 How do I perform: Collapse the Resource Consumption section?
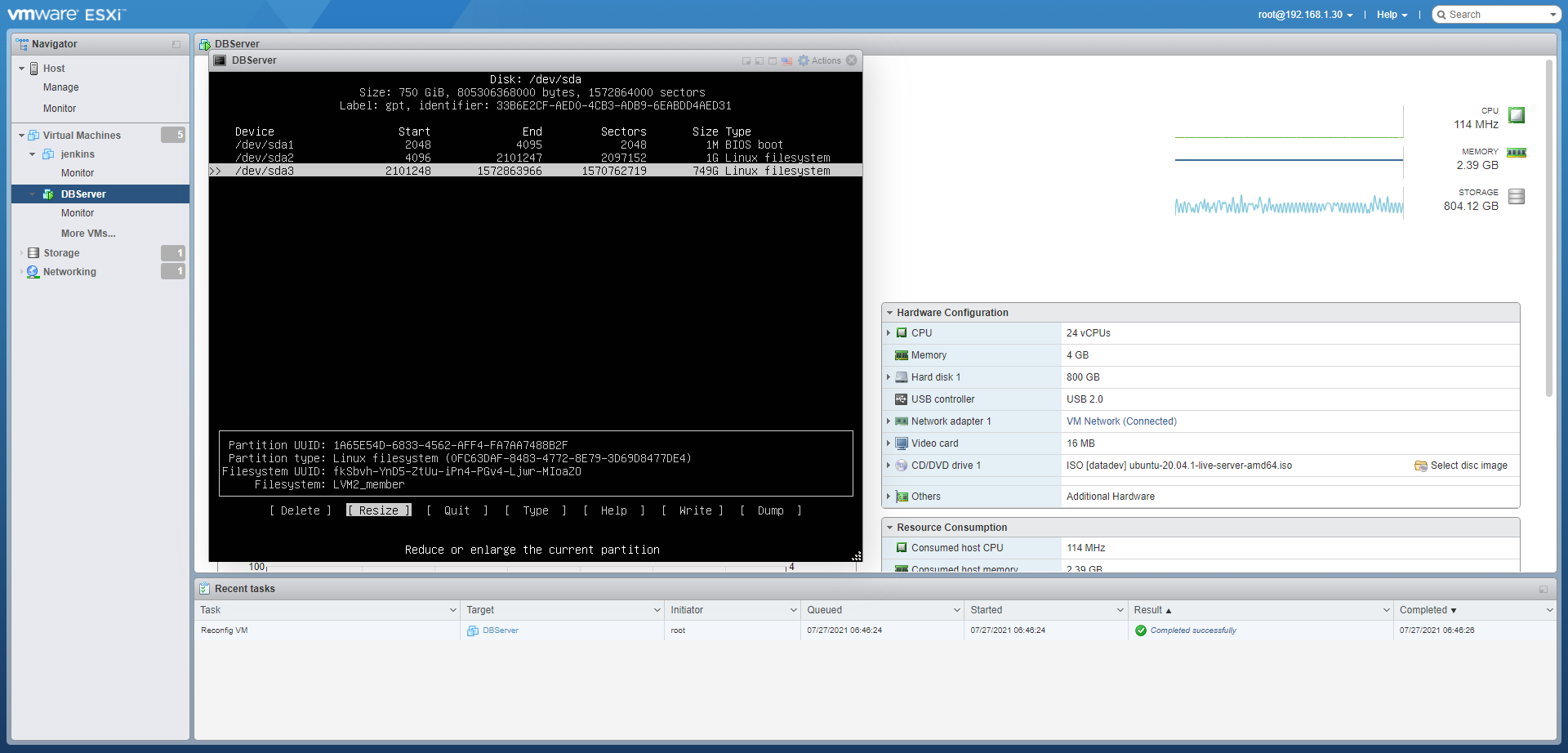[889, 528]
